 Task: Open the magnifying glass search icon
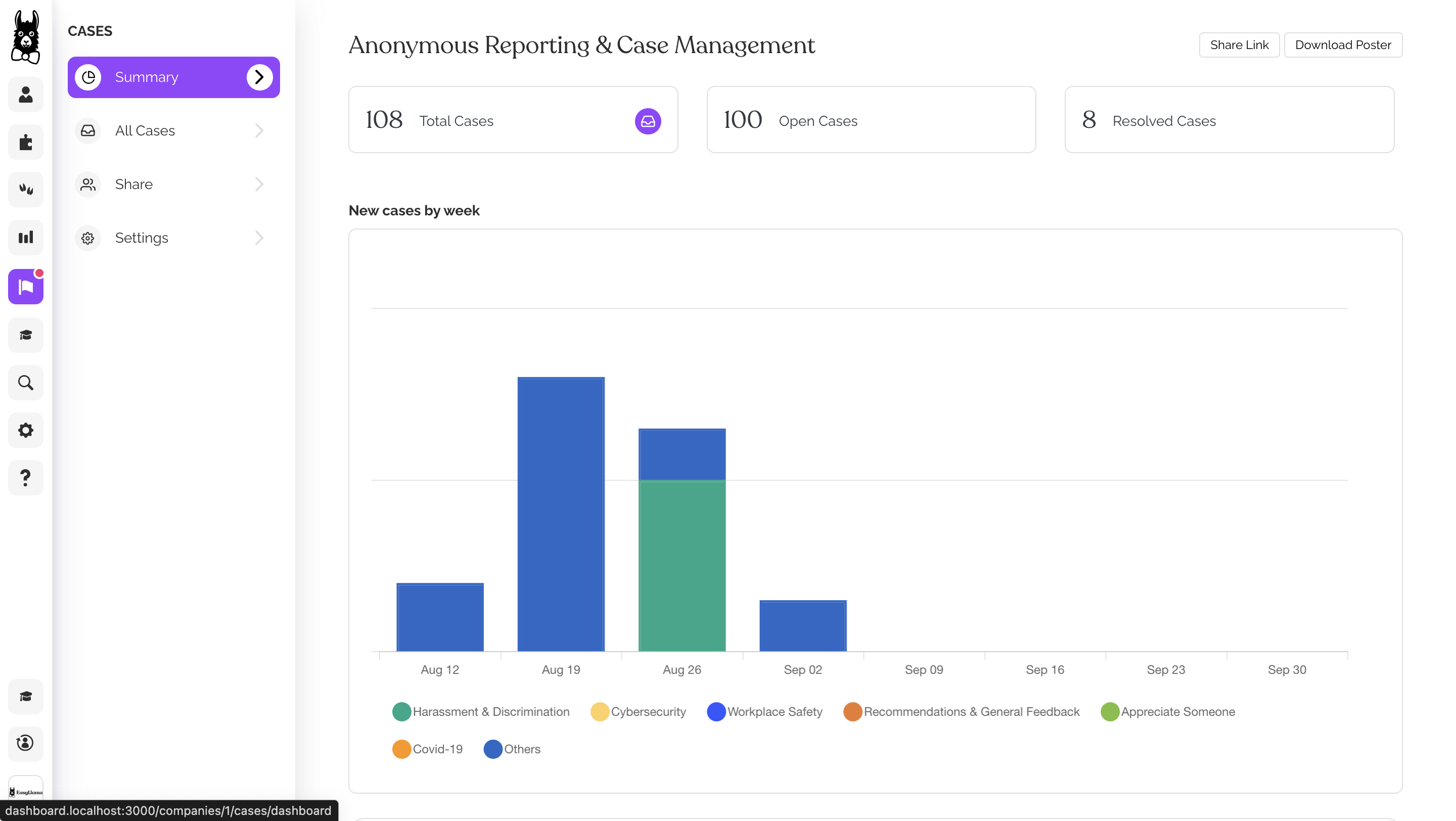click(25, 383)
